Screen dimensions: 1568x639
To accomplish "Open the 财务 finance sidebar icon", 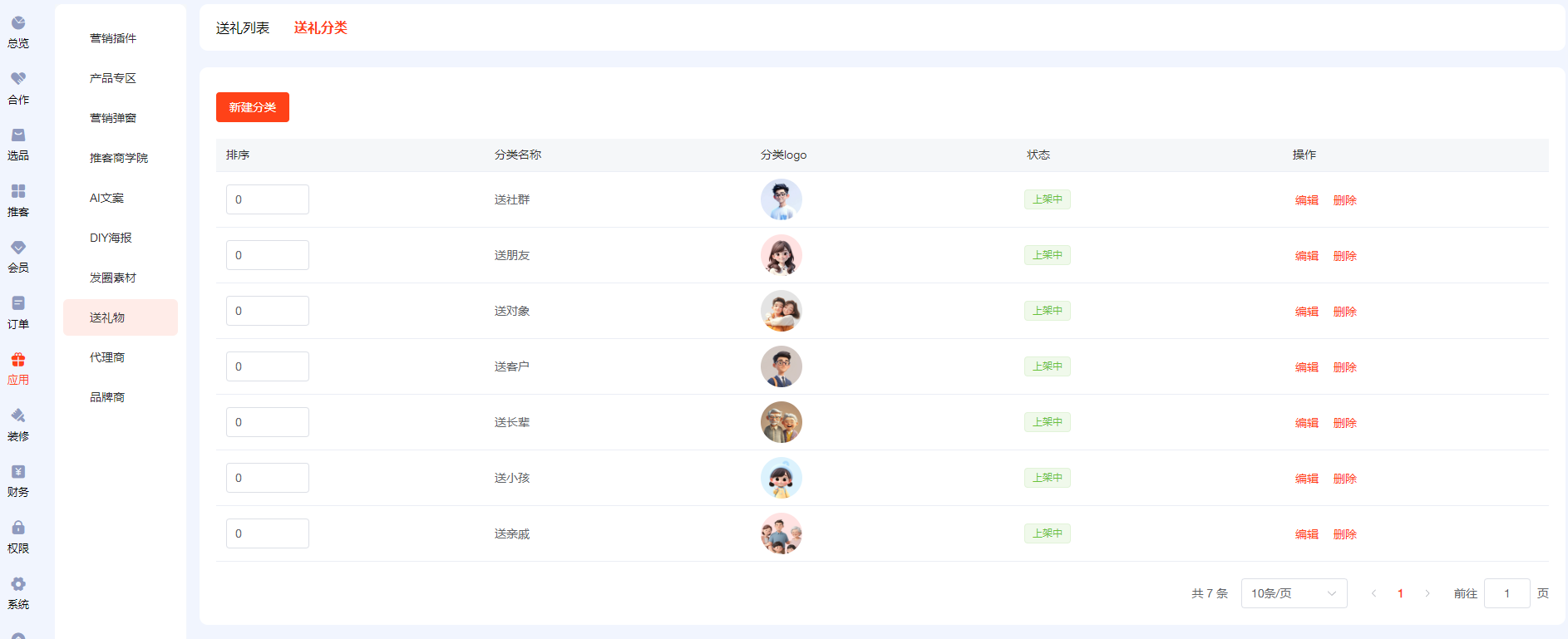I will [18, 472].
